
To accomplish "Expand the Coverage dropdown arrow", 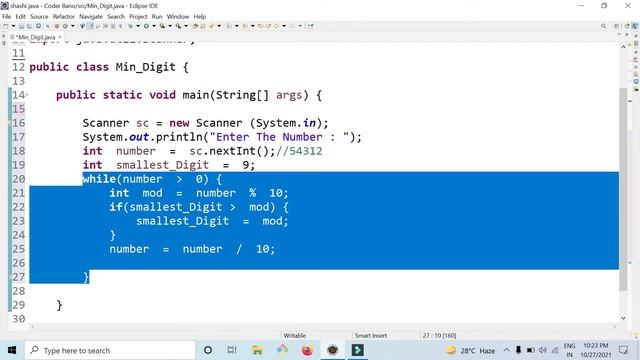I will [x=170, y=26].
